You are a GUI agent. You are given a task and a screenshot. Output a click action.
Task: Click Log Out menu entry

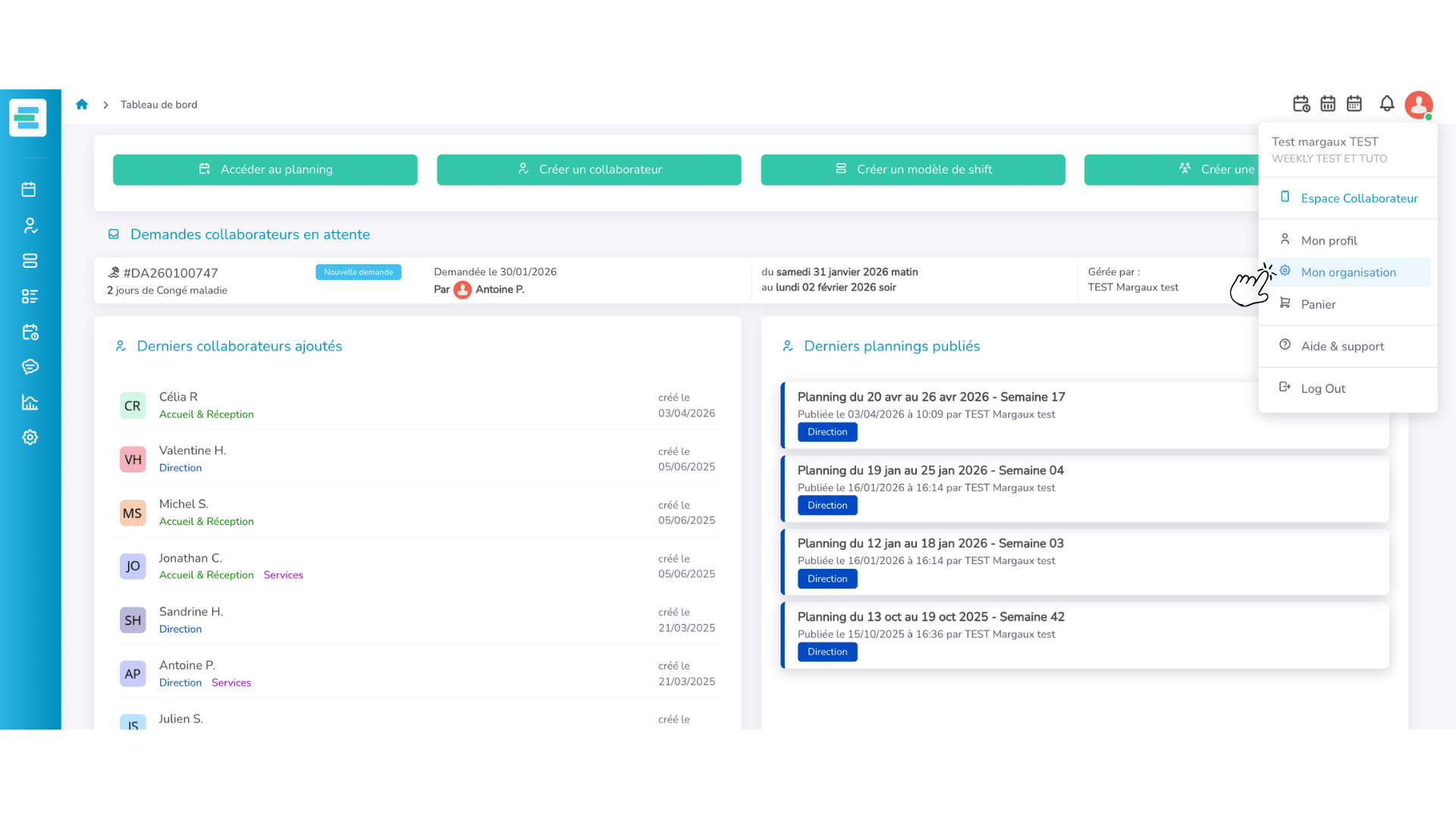click(x=1348, y=389)
